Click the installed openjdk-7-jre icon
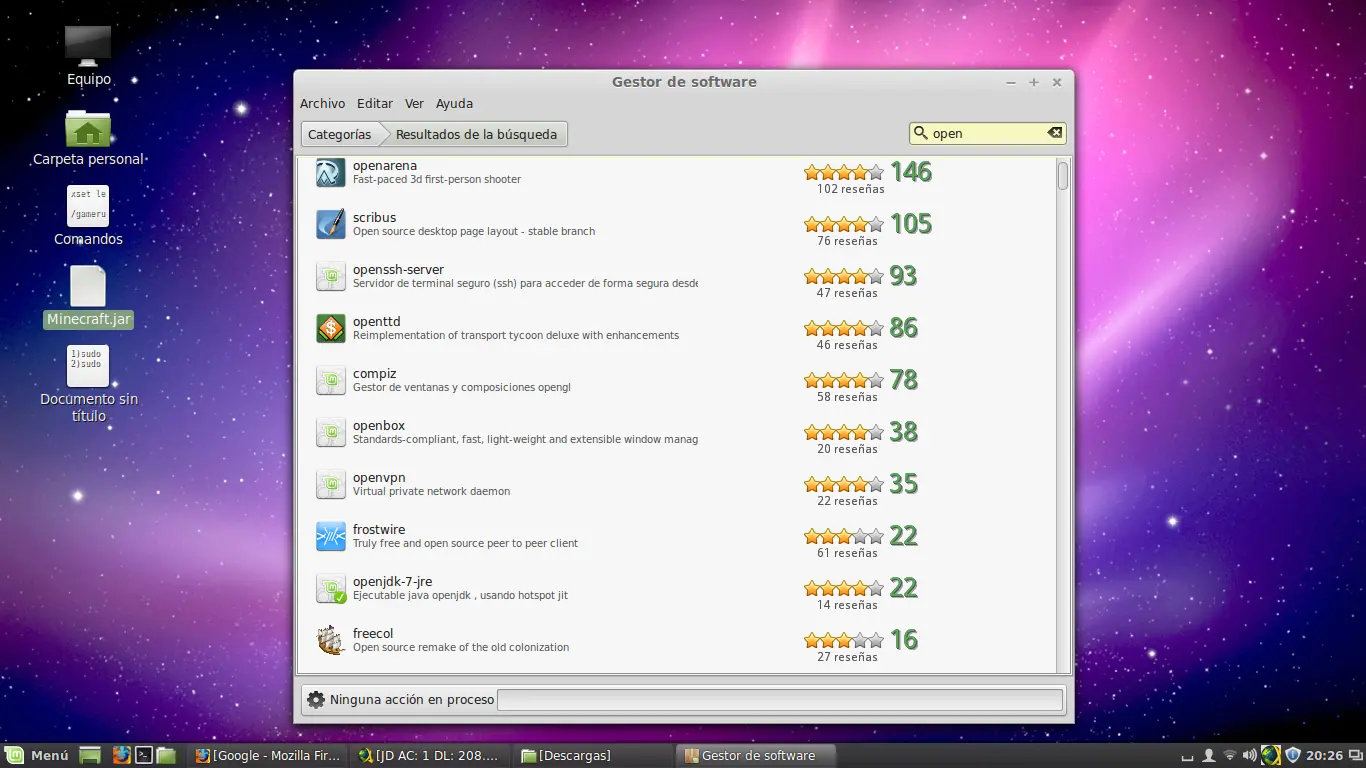The height and width of the screenshot is (768, 1366). click(331, 589)
